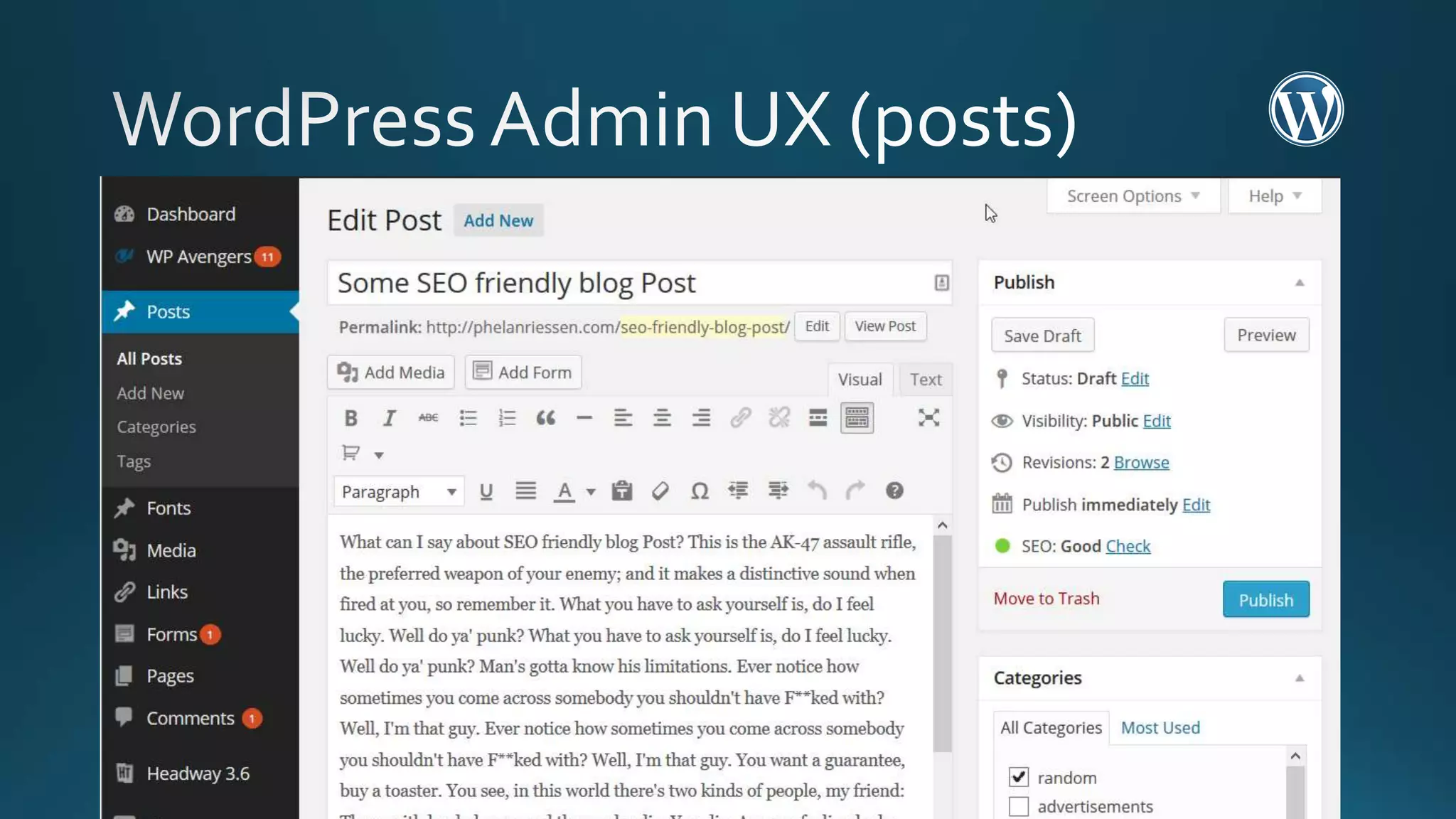Enter distraction-free fullscreen writing mode
This screenshot has height=819, width=1456.
[x=928, y=418]
